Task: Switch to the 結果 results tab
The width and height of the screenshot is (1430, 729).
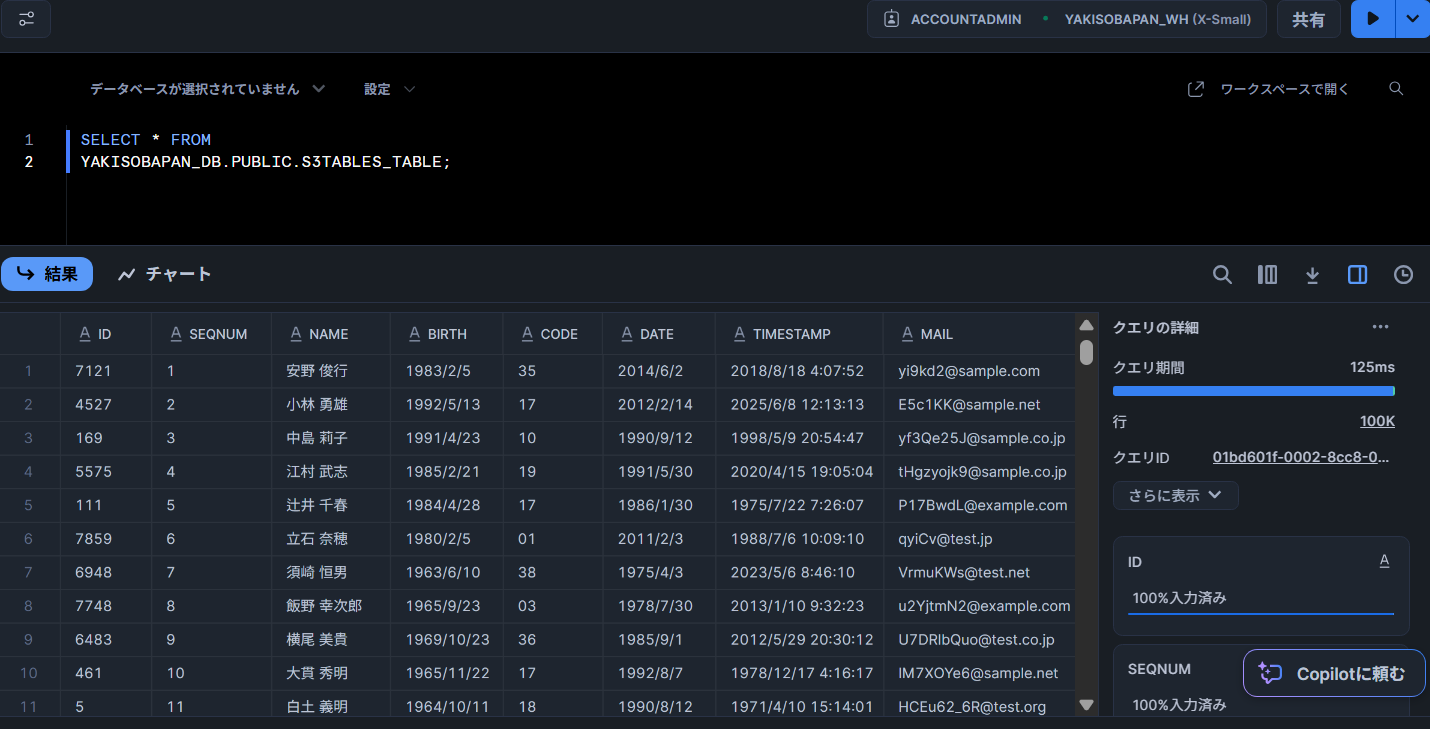Action: tap(47, 274)
